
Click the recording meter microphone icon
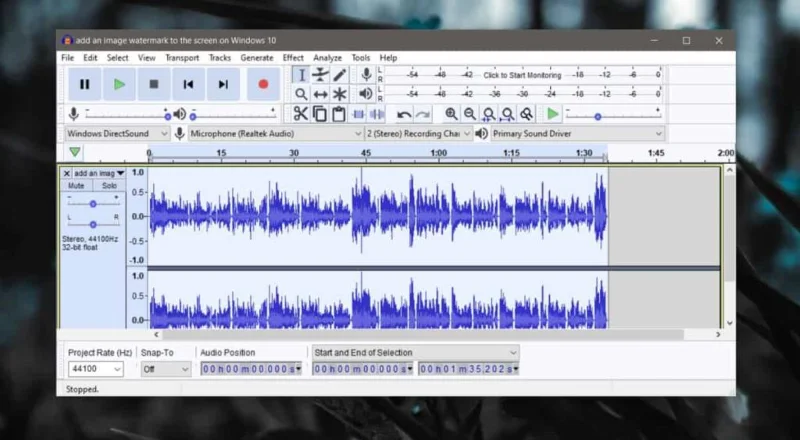[366, 75]
